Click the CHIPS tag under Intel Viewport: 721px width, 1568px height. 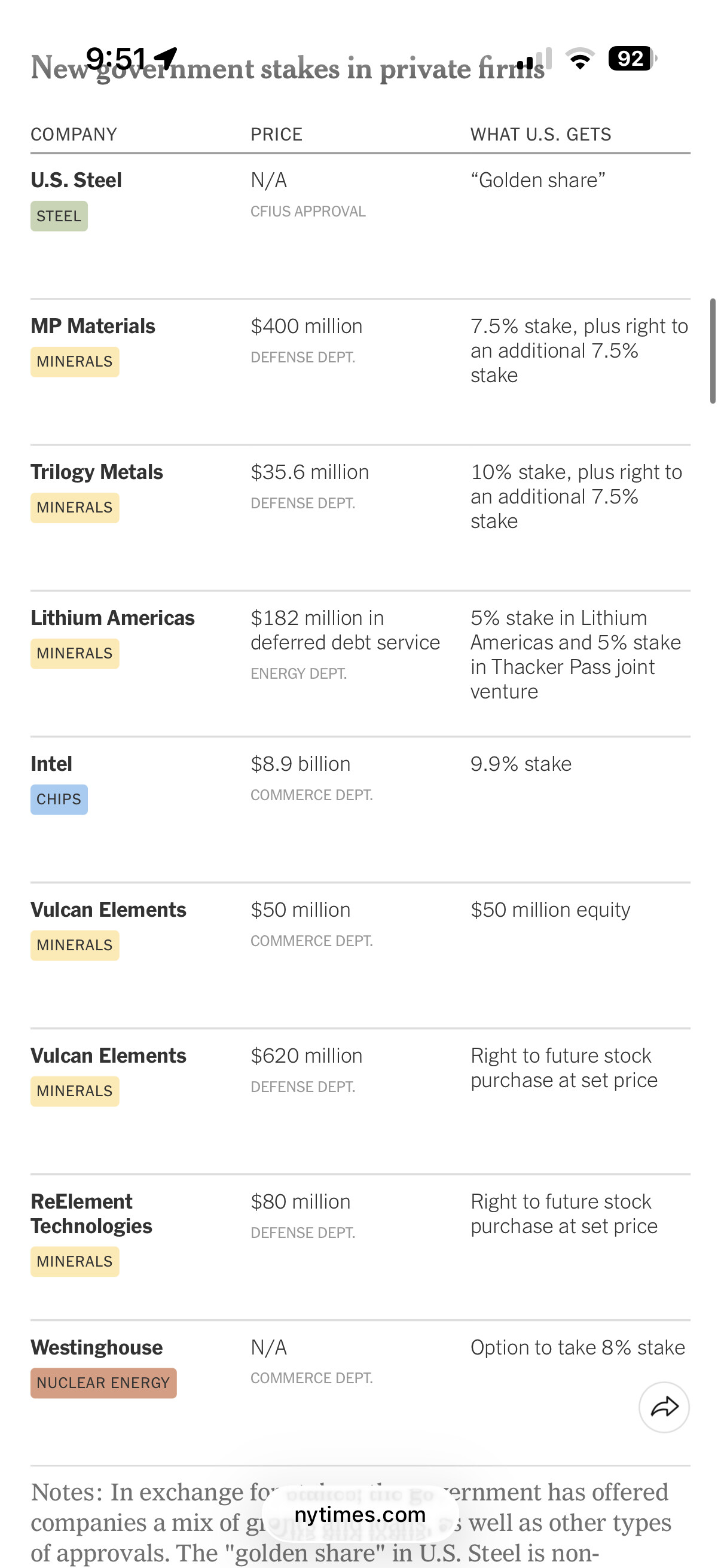(59, 799)
